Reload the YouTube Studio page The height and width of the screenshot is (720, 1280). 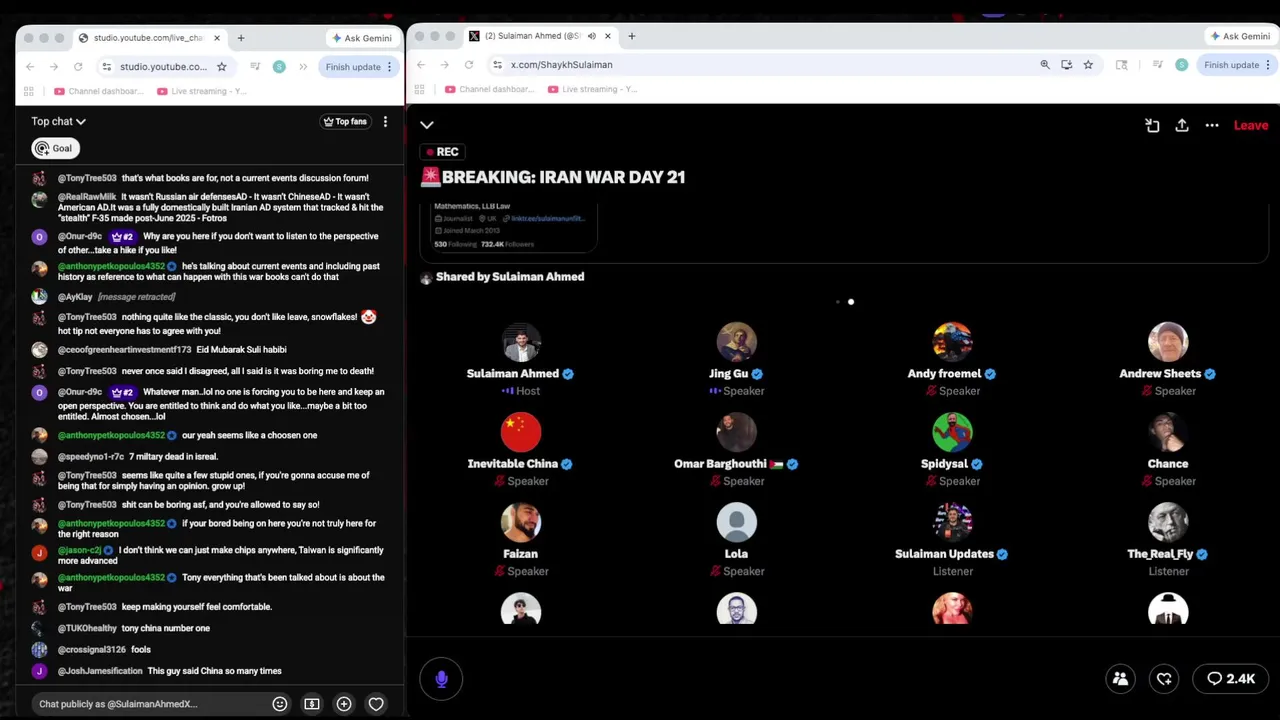pos(78,67)
